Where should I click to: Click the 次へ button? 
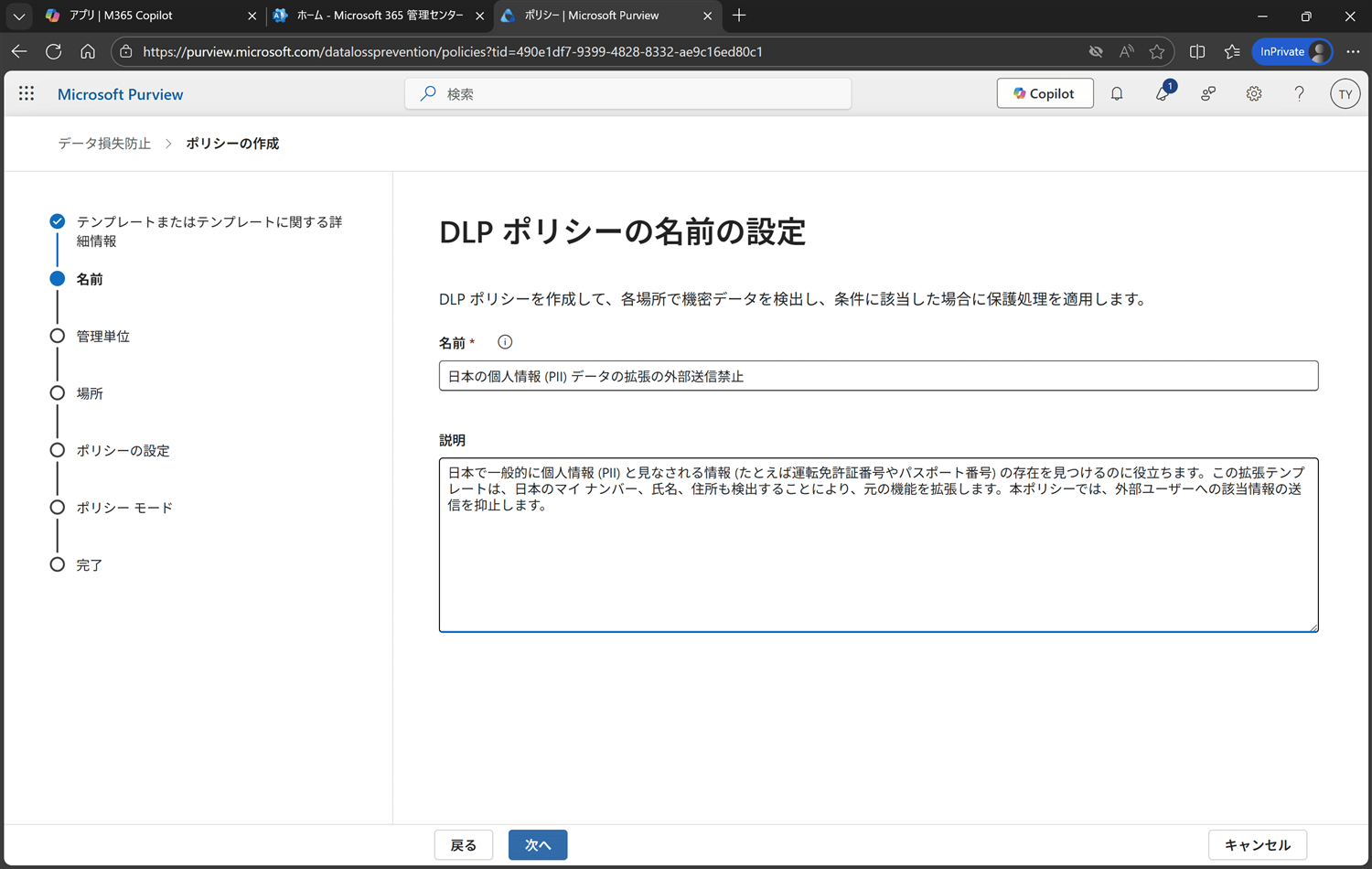(538, 845)
